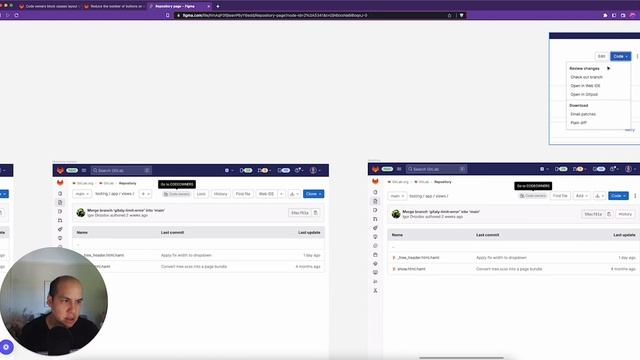The width and height of the screenshot is (640, 360).
Task: Click the purple recording control button at bottom-left
Action: tap(6, 347)
